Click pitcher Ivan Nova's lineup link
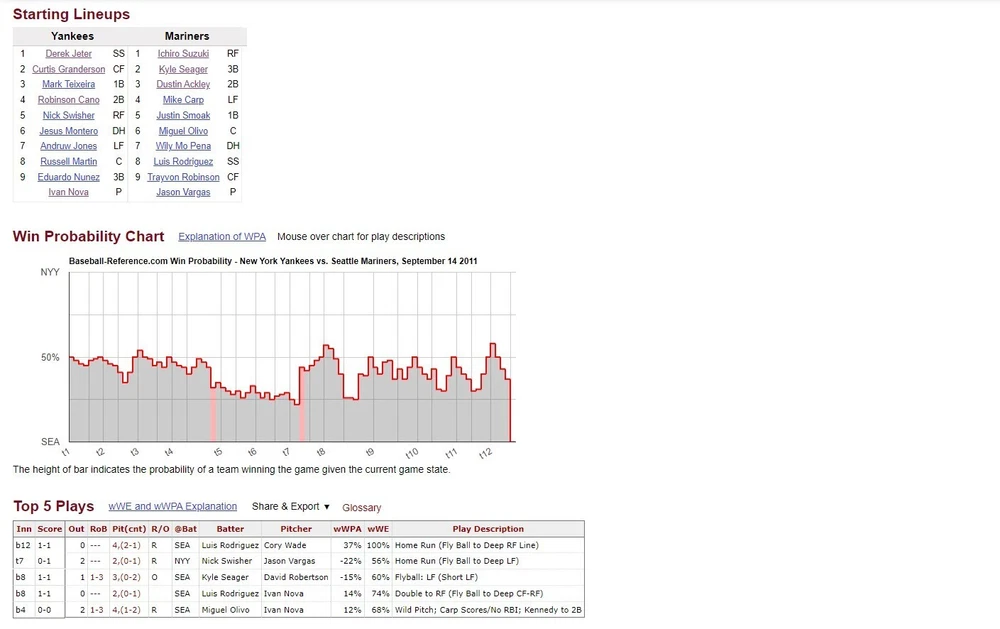The width and height of the screenshot is (1000, 629). pyautogui.click(x=68, y=192)
